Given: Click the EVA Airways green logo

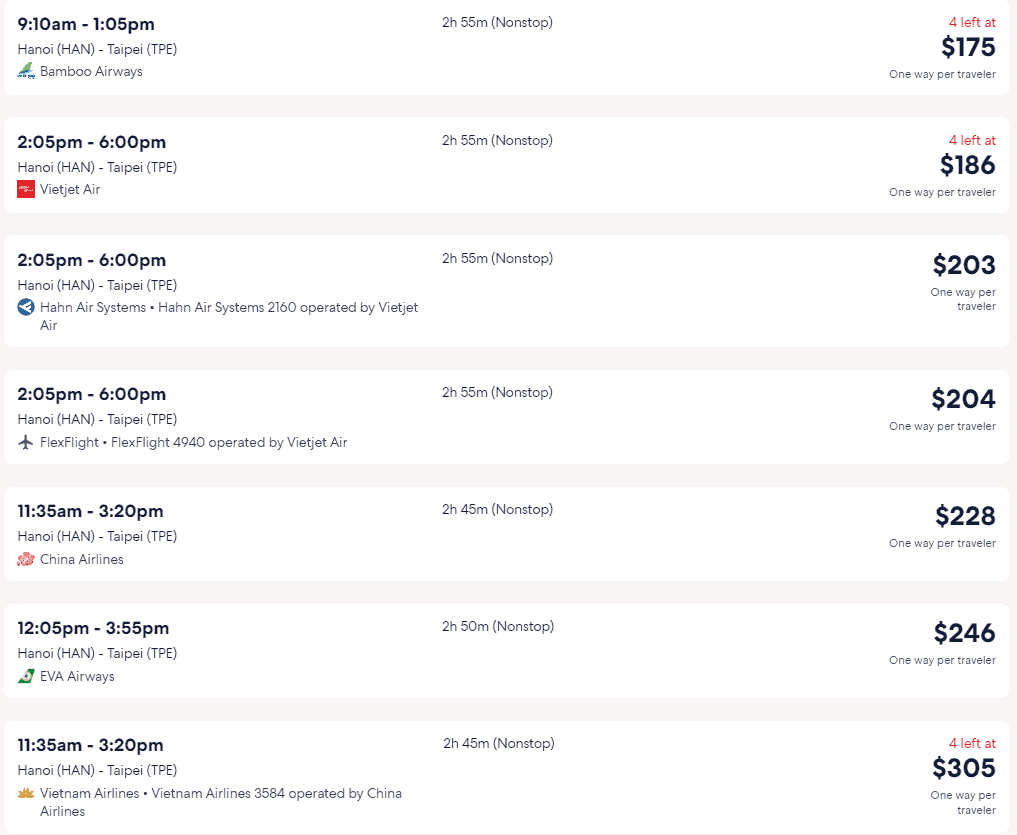Looking at the screenshot, I should click(26, 676).
